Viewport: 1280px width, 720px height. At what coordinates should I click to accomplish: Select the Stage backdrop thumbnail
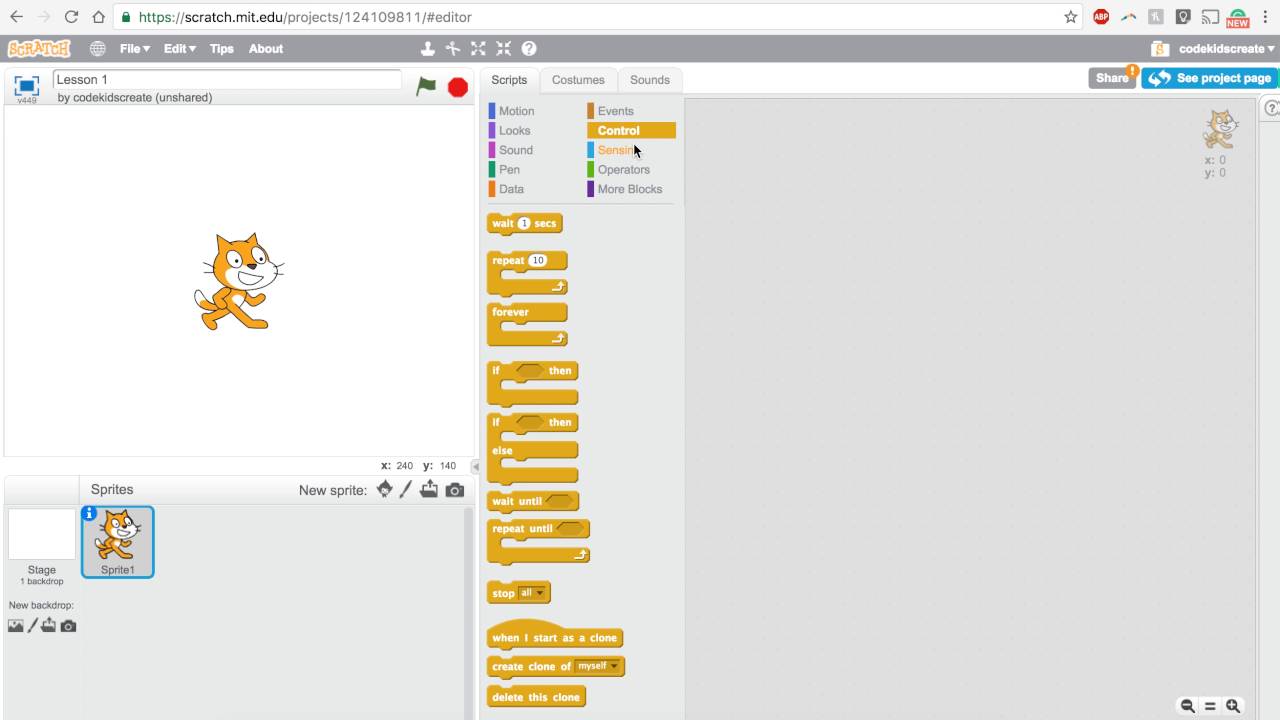pyautogui.click(x=42, y=534)
